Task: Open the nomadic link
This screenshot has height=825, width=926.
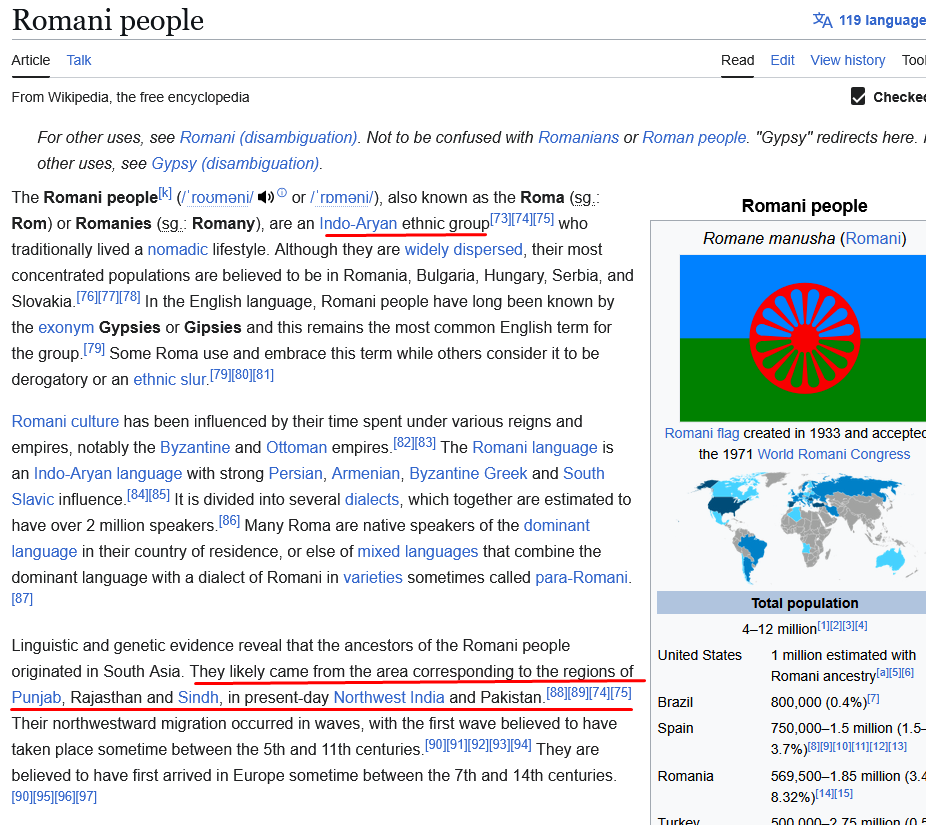Action: pyautogui.click(x=177, y=249)
